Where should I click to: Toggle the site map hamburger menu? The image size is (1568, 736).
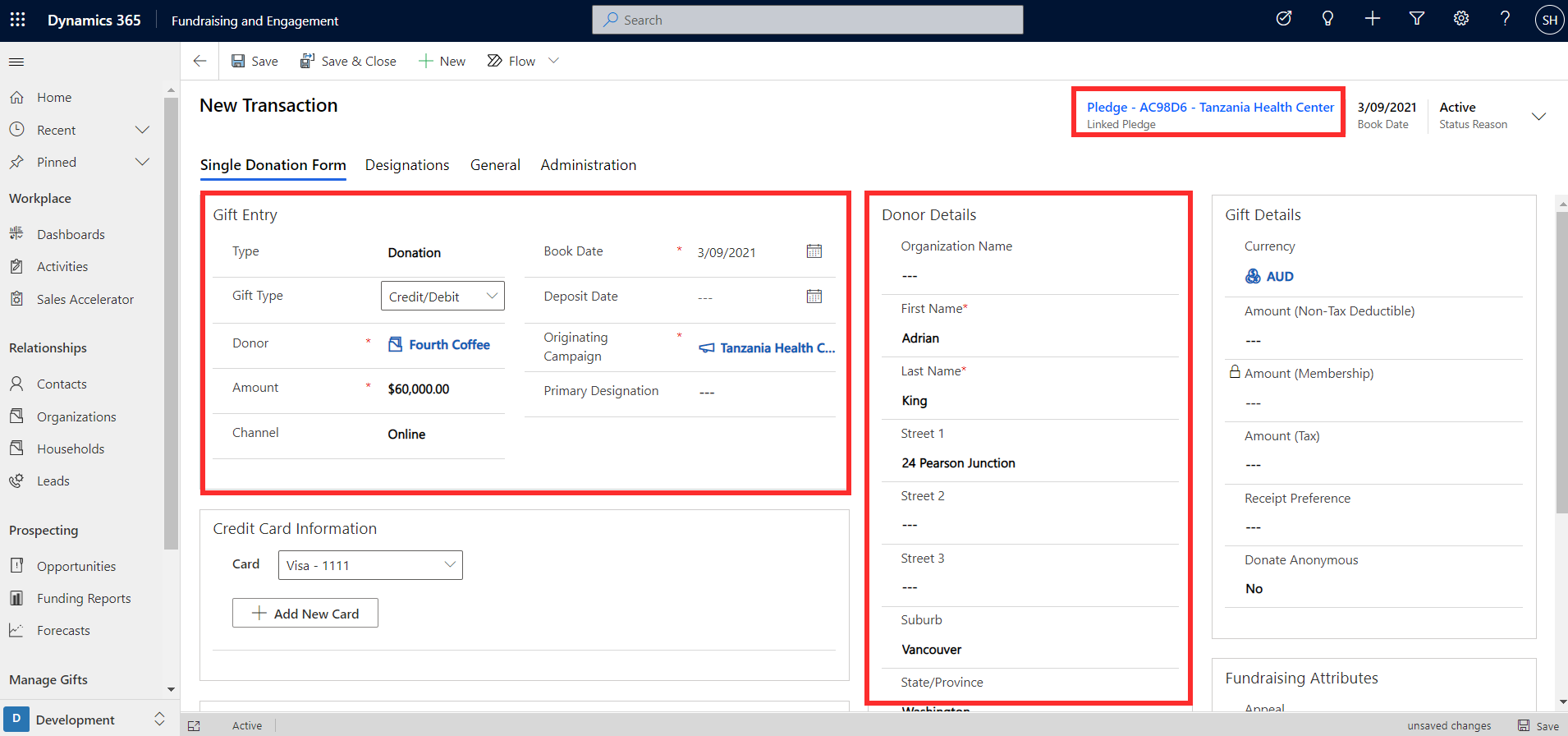[x=16, y=62]
